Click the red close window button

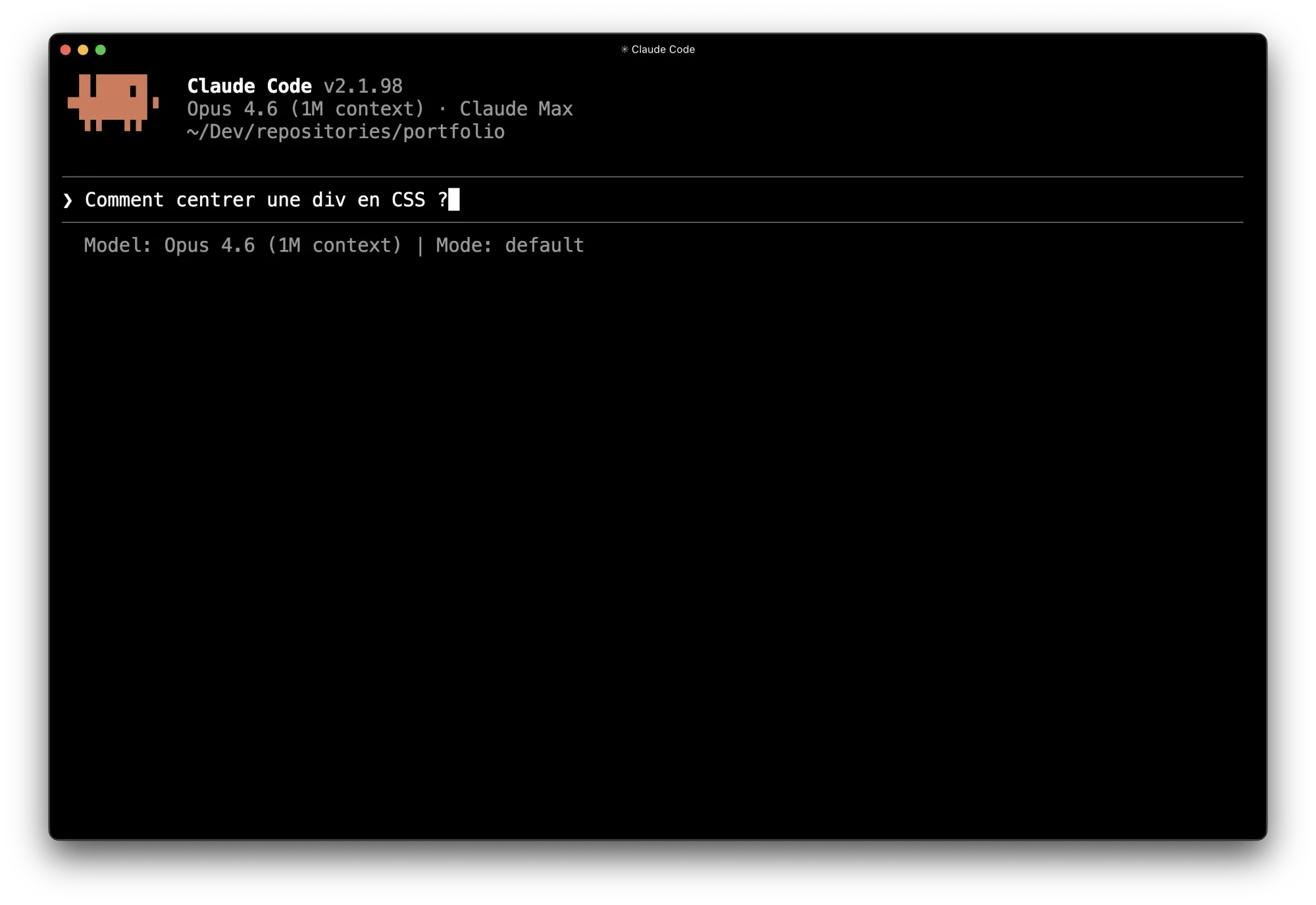click(x=66, y=50)
